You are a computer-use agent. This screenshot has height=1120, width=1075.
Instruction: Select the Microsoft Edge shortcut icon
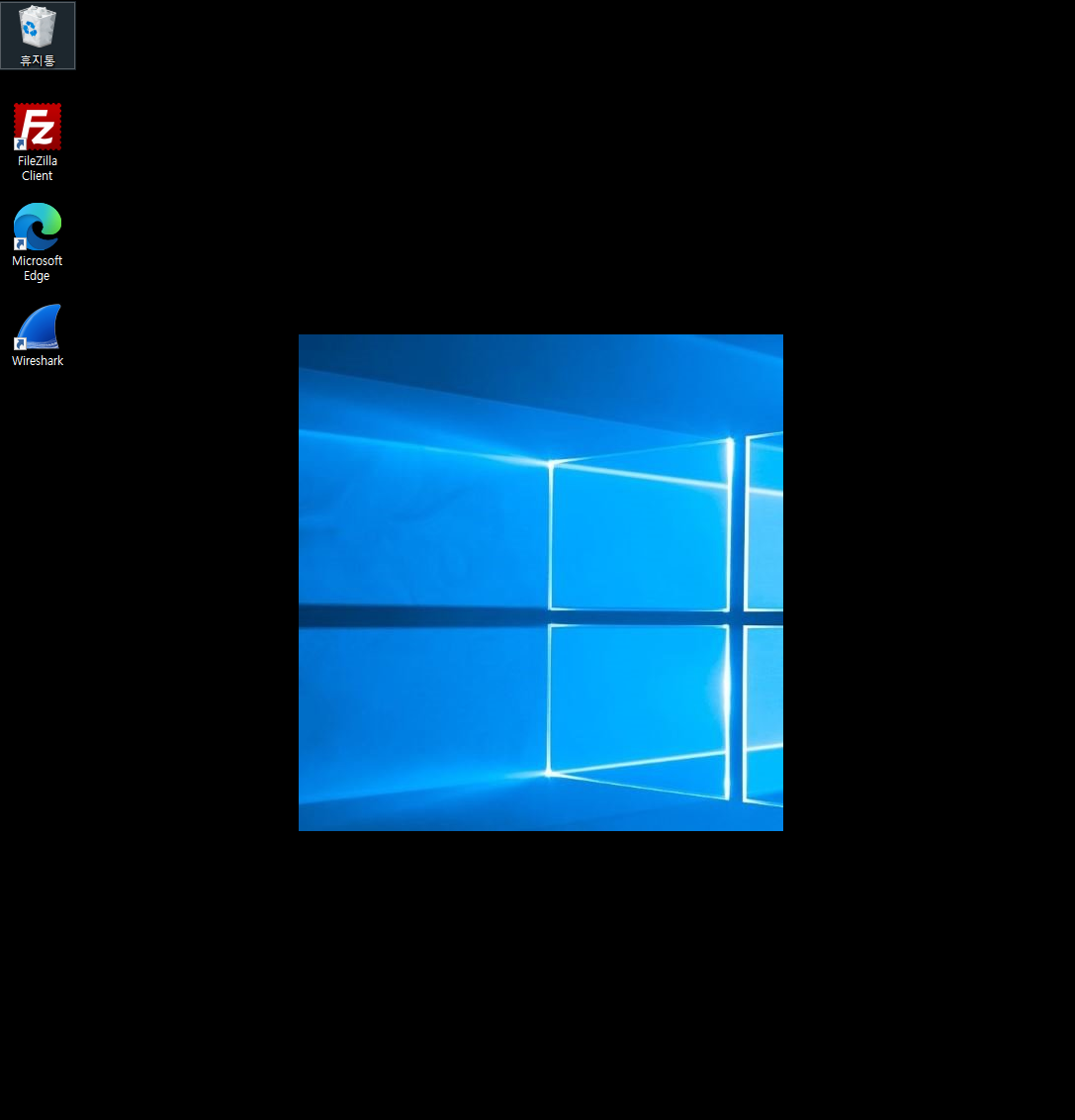coord(38,227)
